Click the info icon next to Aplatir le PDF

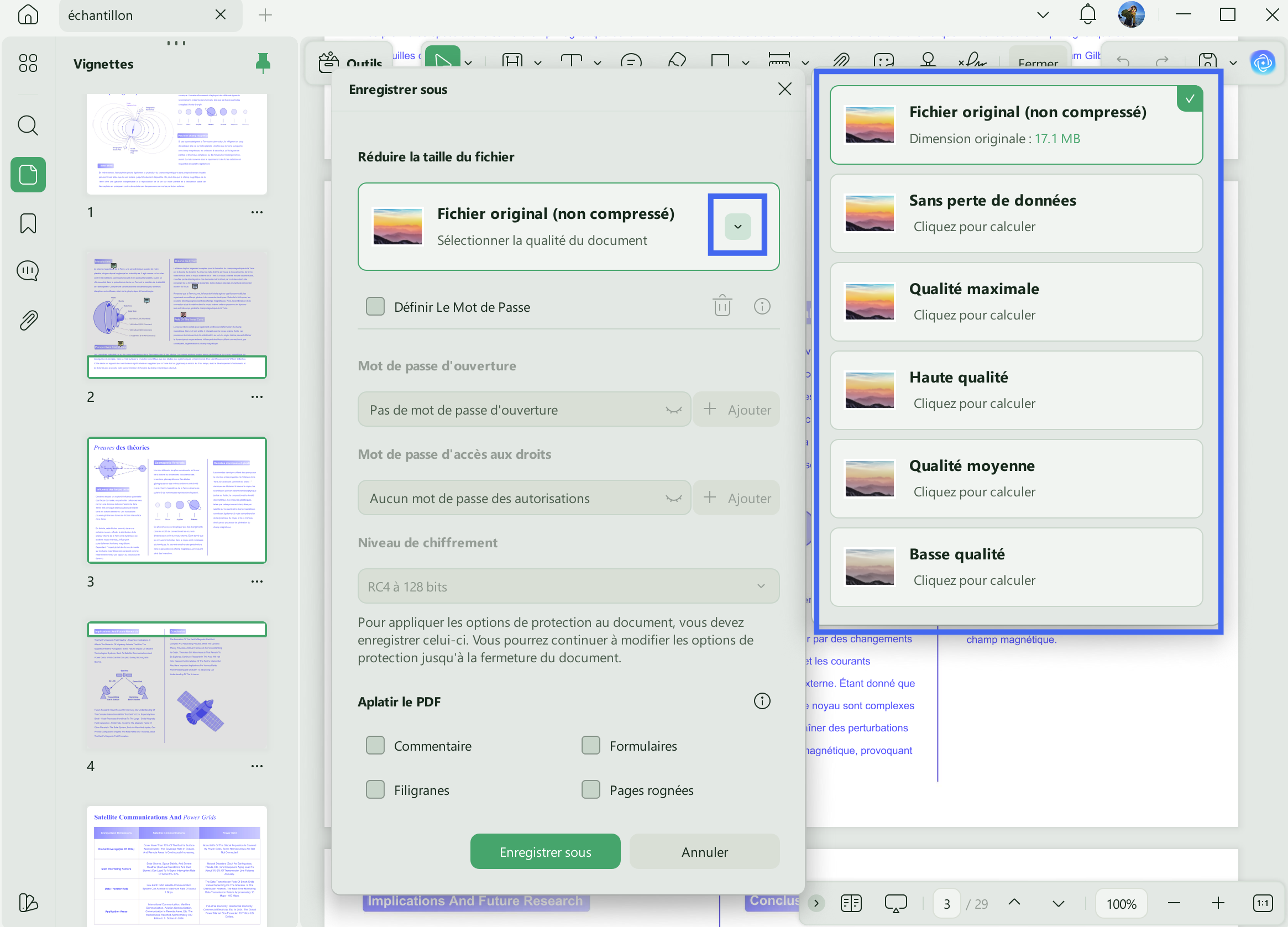click(762, 701)
